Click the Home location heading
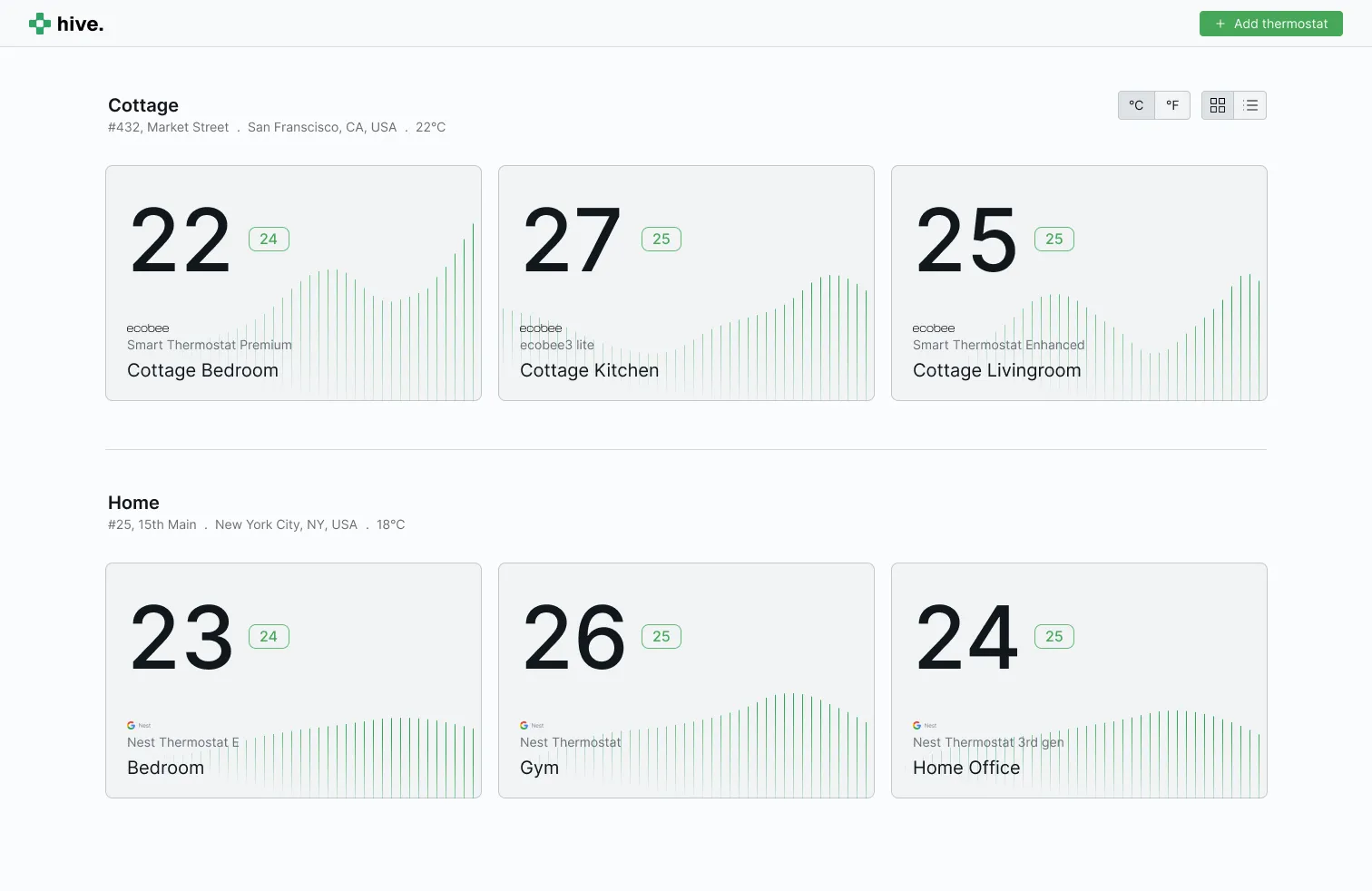Image resolution: width=1372 pixels, height=891 pixels. click(x=133, y=503)
